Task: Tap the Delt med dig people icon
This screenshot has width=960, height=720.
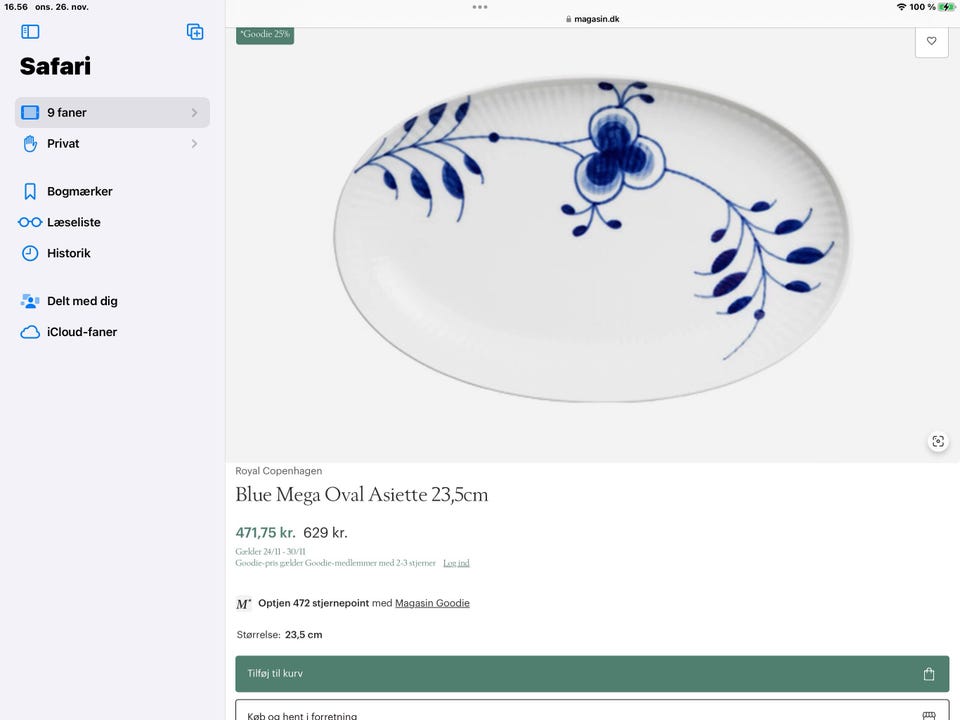Action: tap(30, 301)
